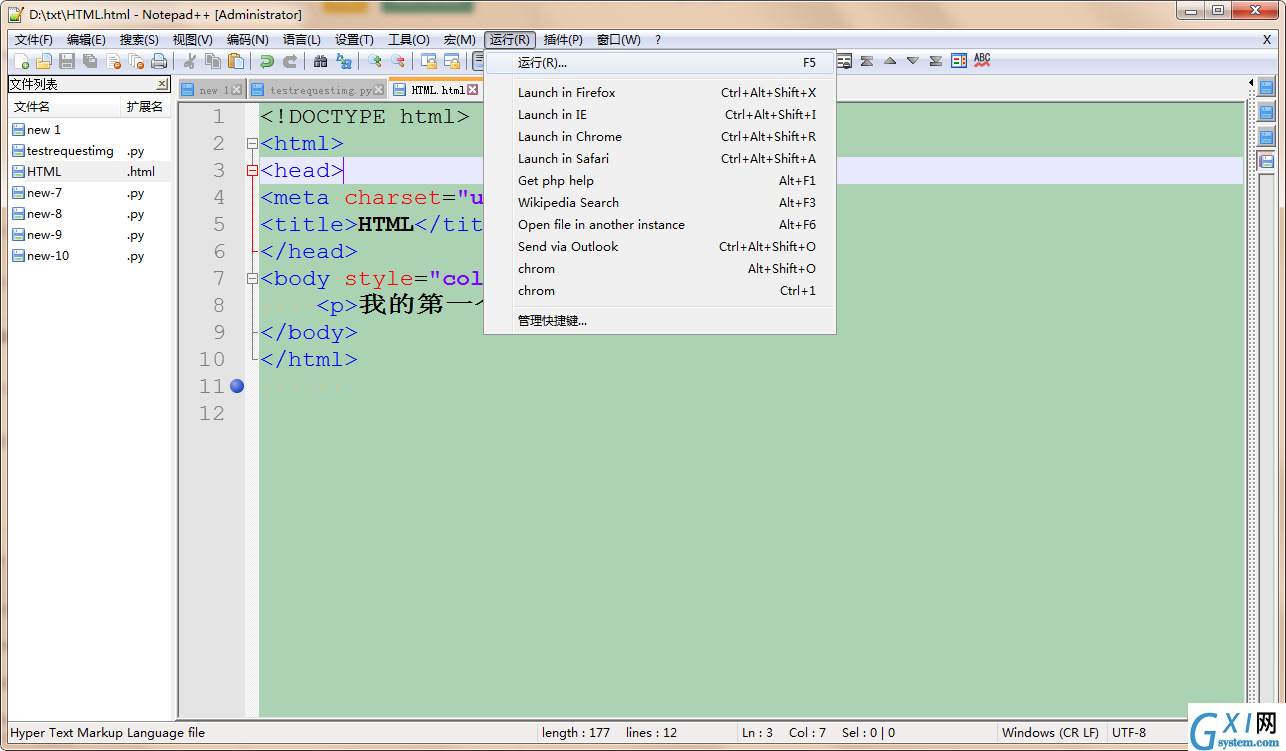Image resolution: width=1286 pixels, height=751 pixels.
Task: Close the 文件列表 panel
Action: [162, 84]
